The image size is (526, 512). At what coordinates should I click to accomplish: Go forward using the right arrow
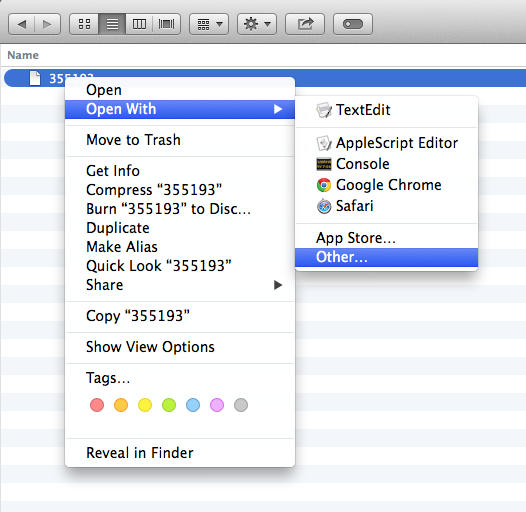(x=47, y=24)
